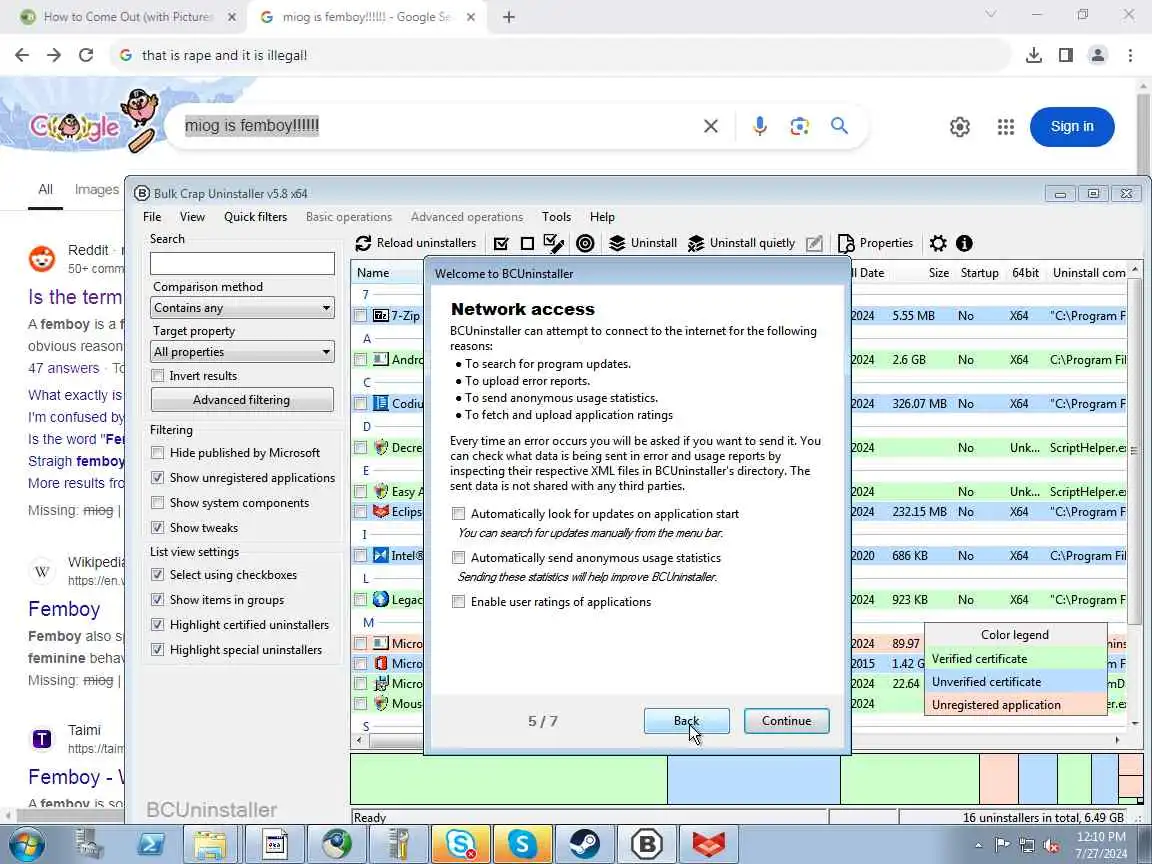Reload the Chrome page
Image resolution: width=1152 pixels, height=864 pixels.
[86, 55]
